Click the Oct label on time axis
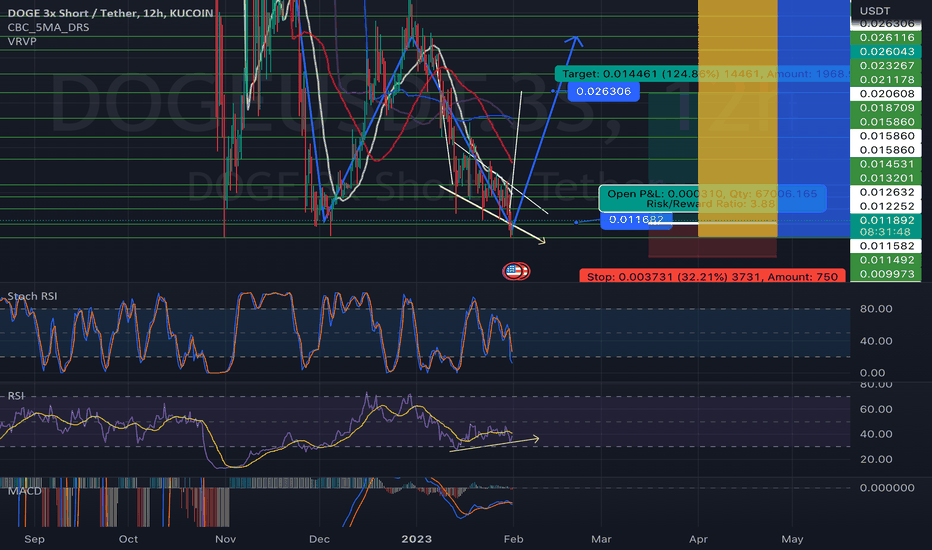932x550 pixels. (128, 539)
